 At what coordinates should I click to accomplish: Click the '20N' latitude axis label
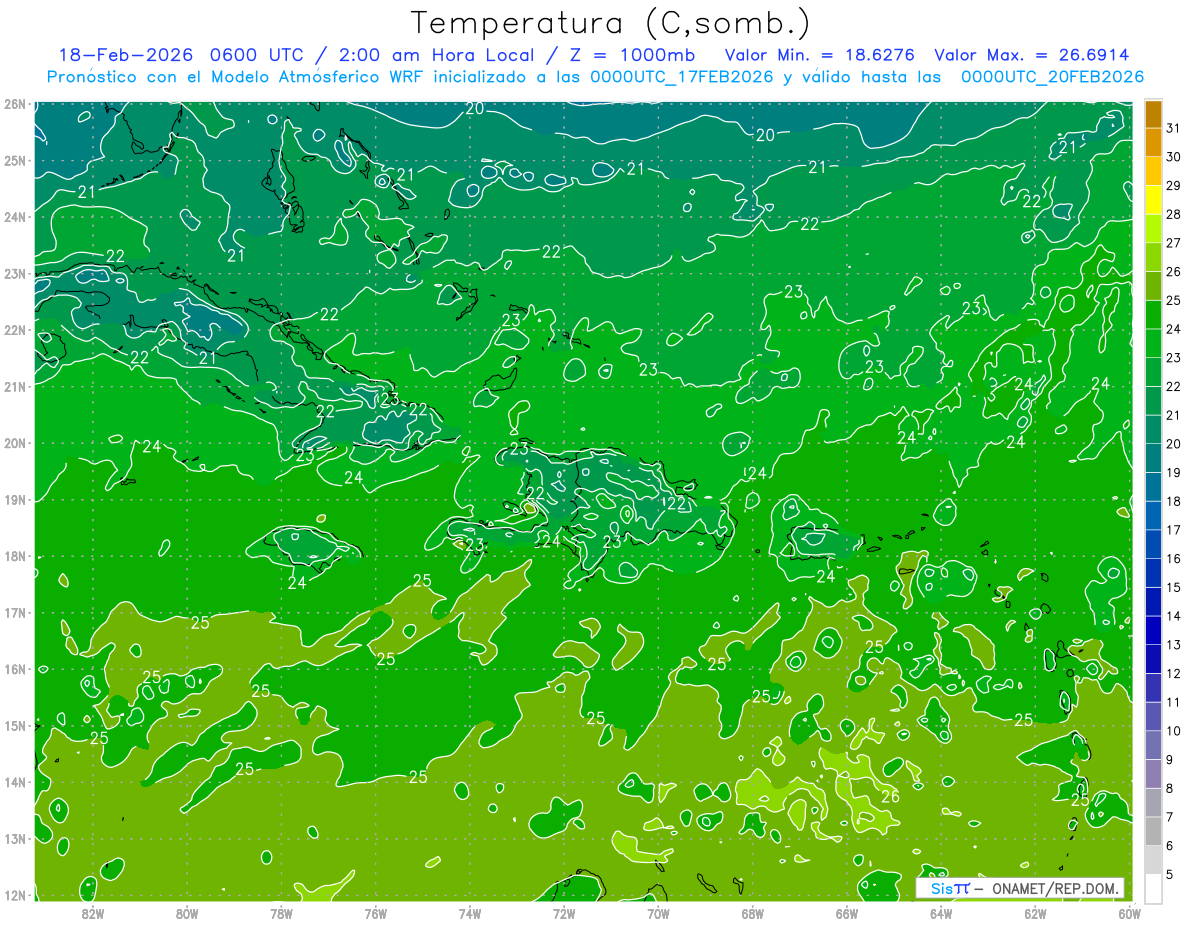point(15,443)
